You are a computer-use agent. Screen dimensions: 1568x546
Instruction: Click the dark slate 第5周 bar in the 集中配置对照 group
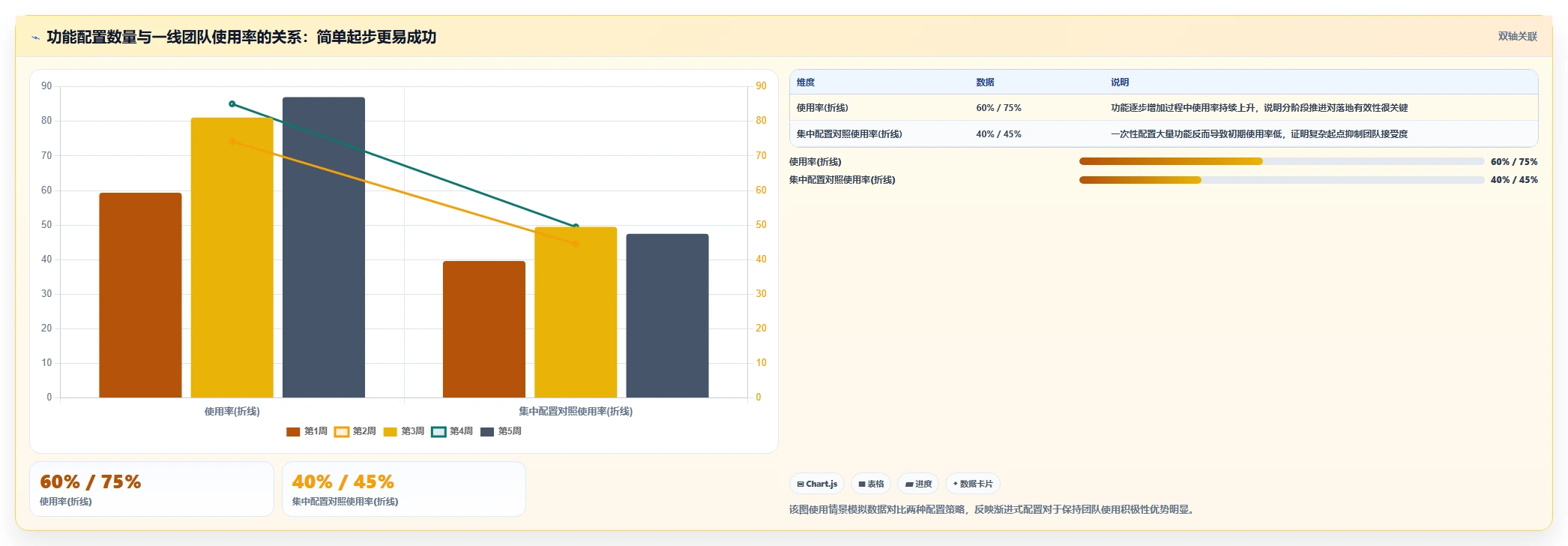point(667,316)
